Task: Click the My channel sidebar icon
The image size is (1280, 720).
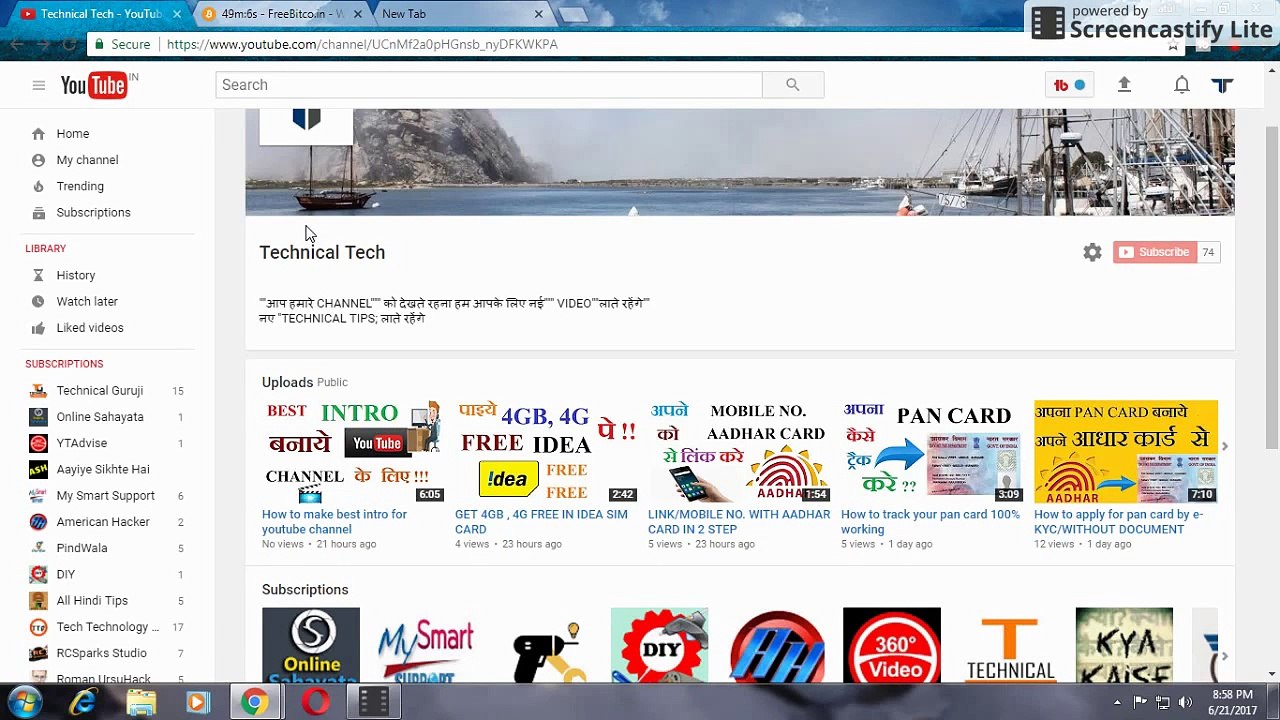Action: pos(38,160)
